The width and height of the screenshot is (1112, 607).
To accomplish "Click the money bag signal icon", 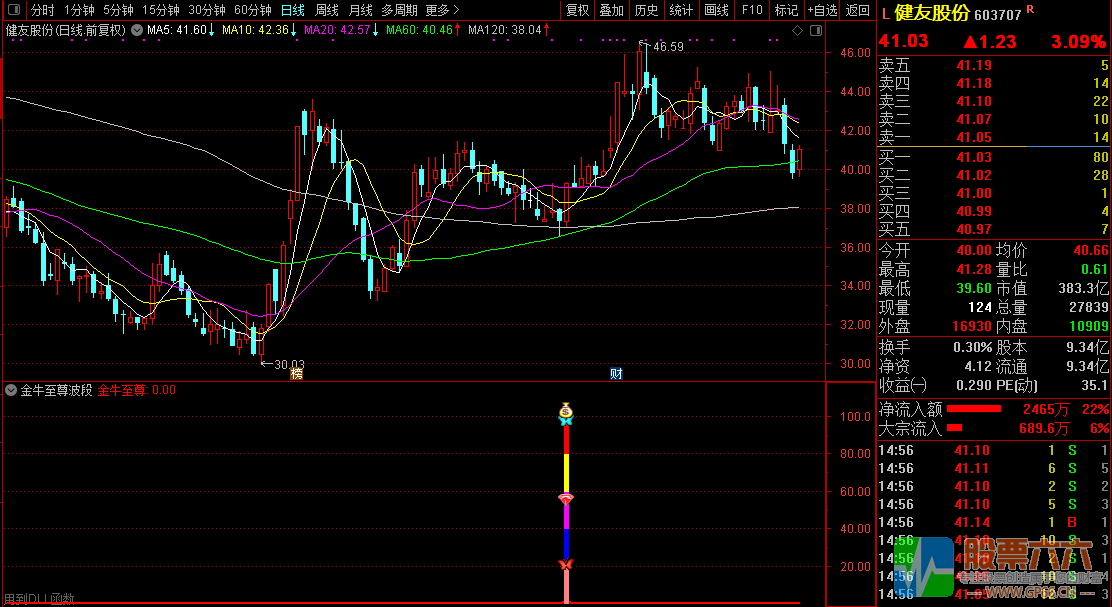I will (566, 410).
